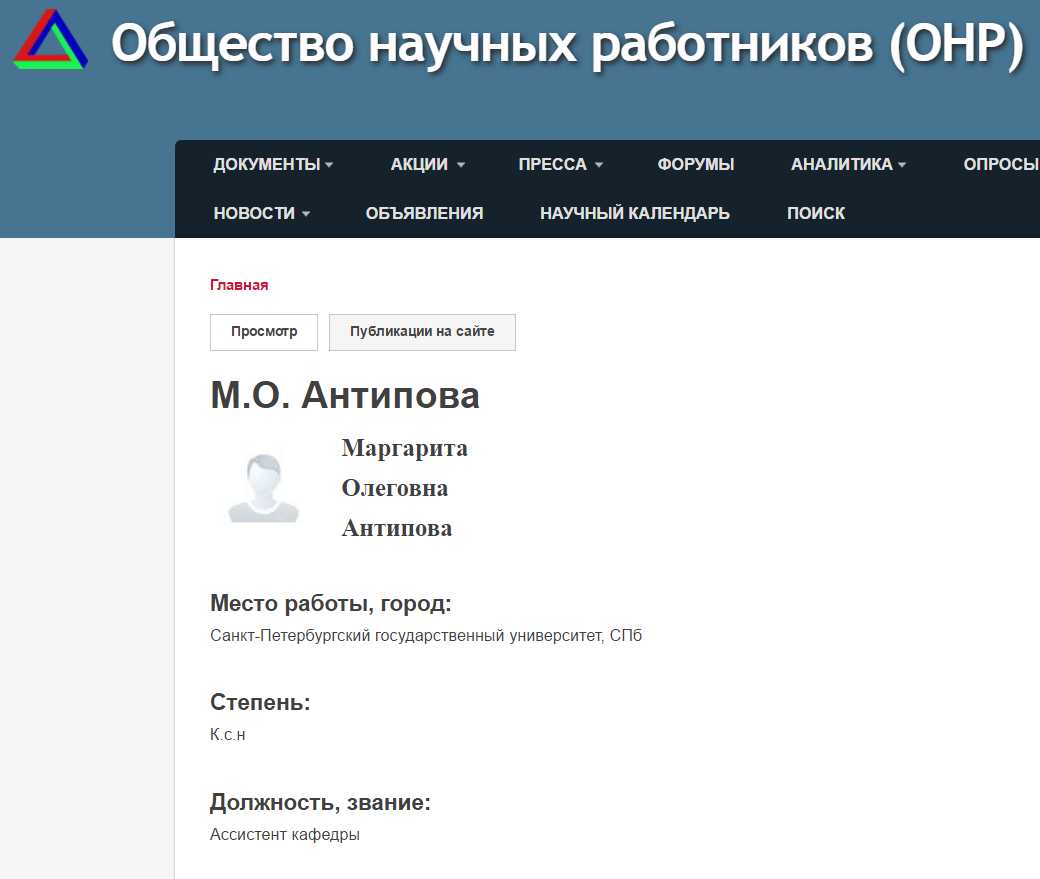The image size is (1040, 879).
Task: Click the patronymic Олеговна
Action: [x=395, y=488]
